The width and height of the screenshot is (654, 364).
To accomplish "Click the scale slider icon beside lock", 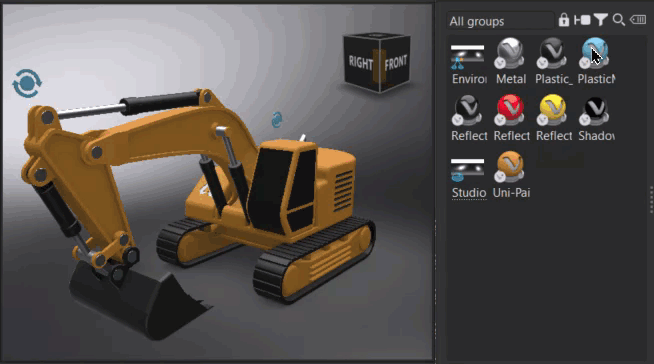I will click(x=582, y=20).
